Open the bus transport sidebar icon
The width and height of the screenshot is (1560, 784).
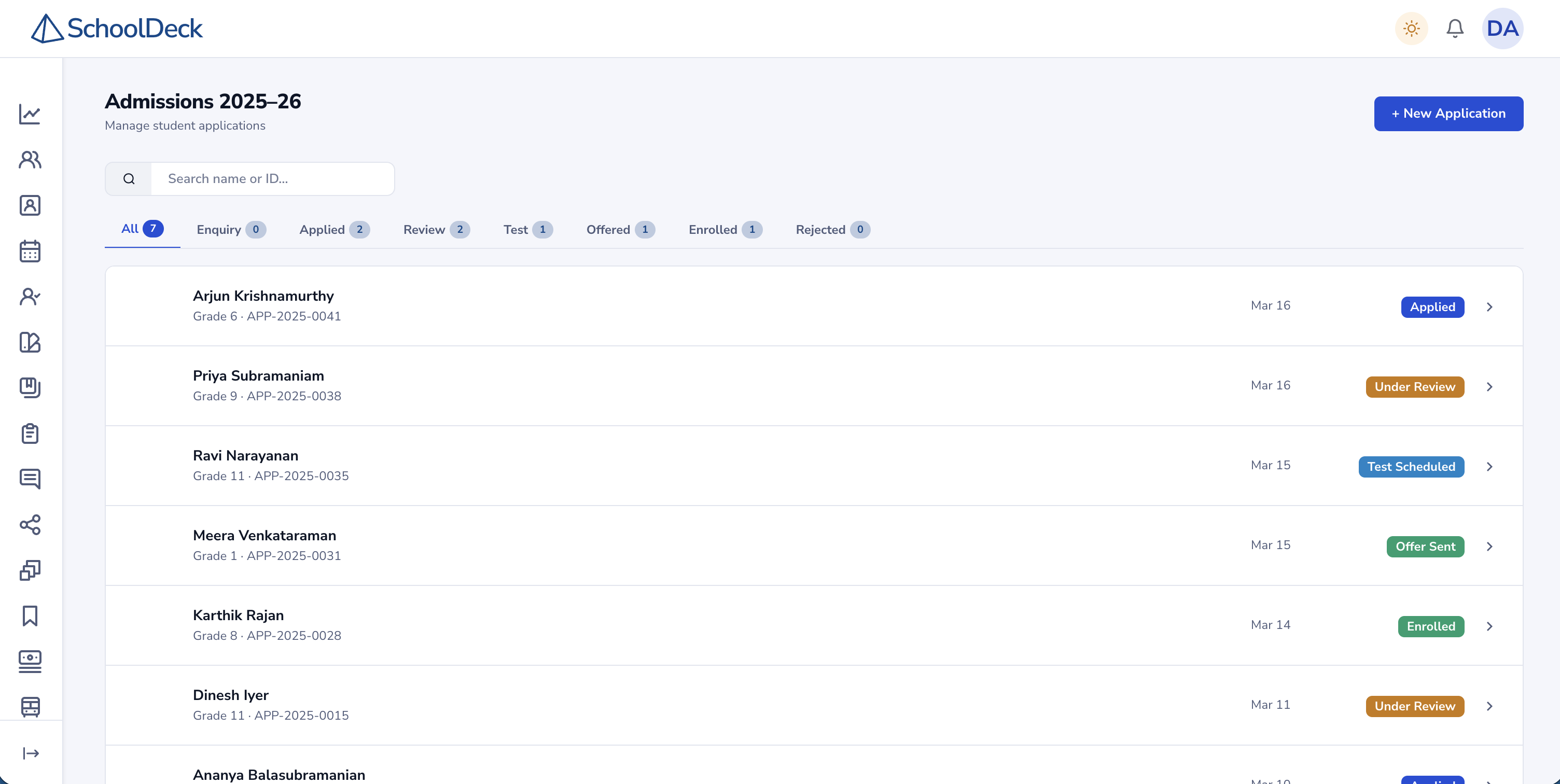point(30,707)
